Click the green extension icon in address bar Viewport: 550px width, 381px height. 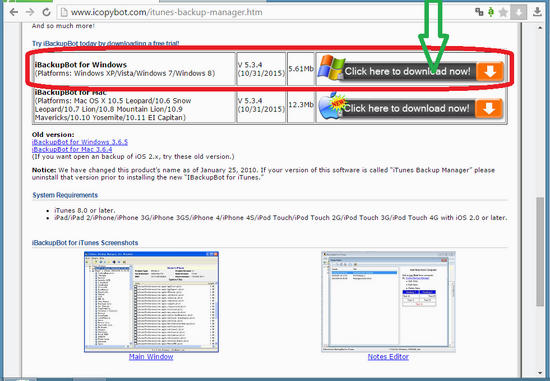pos(491,12)
